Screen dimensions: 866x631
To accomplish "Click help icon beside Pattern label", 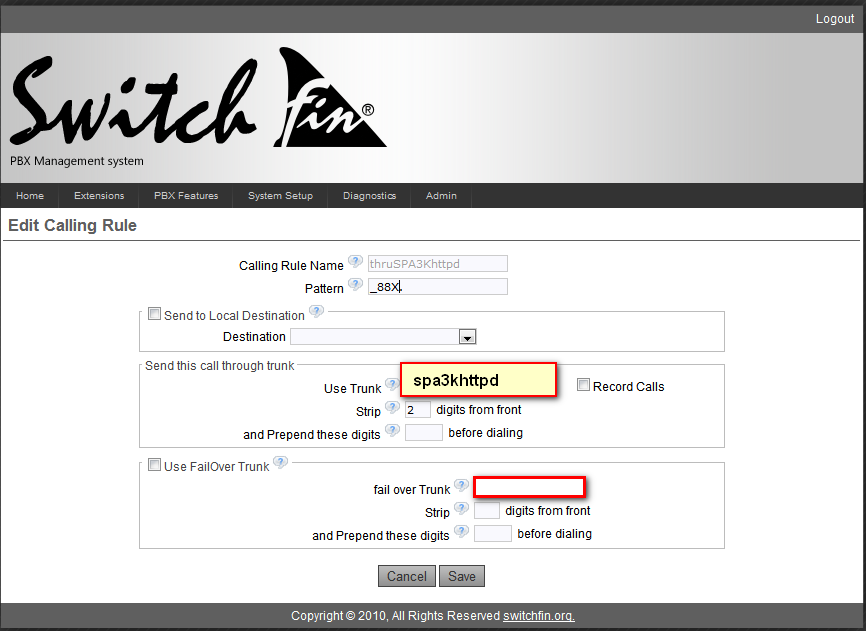I will pyautogui.click(x=355, y=284).
